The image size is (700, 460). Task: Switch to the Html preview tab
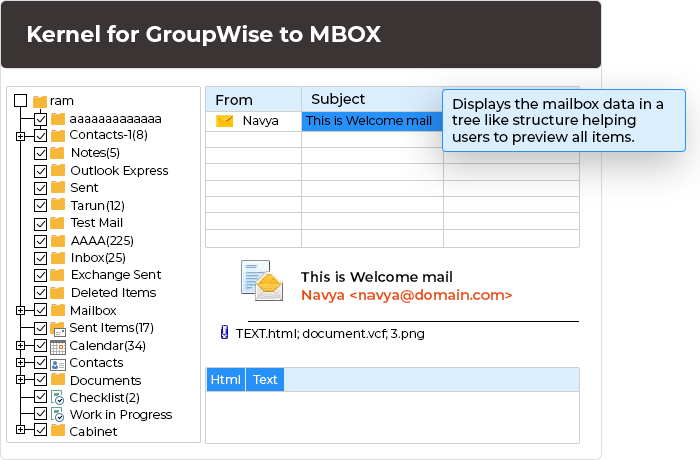click(x=225, y=380)
